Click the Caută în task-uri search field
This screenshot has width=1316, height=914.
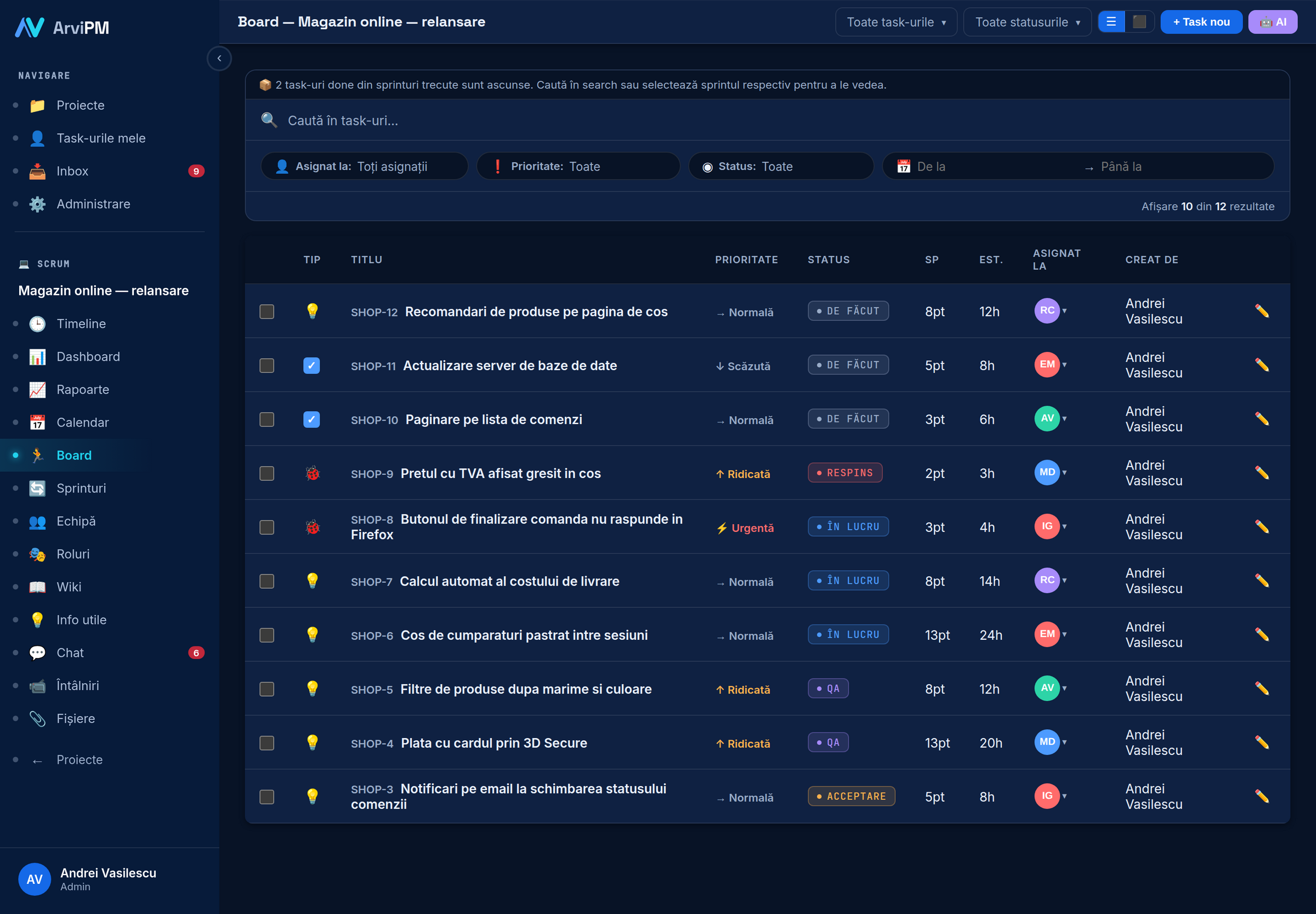point(767,120)
